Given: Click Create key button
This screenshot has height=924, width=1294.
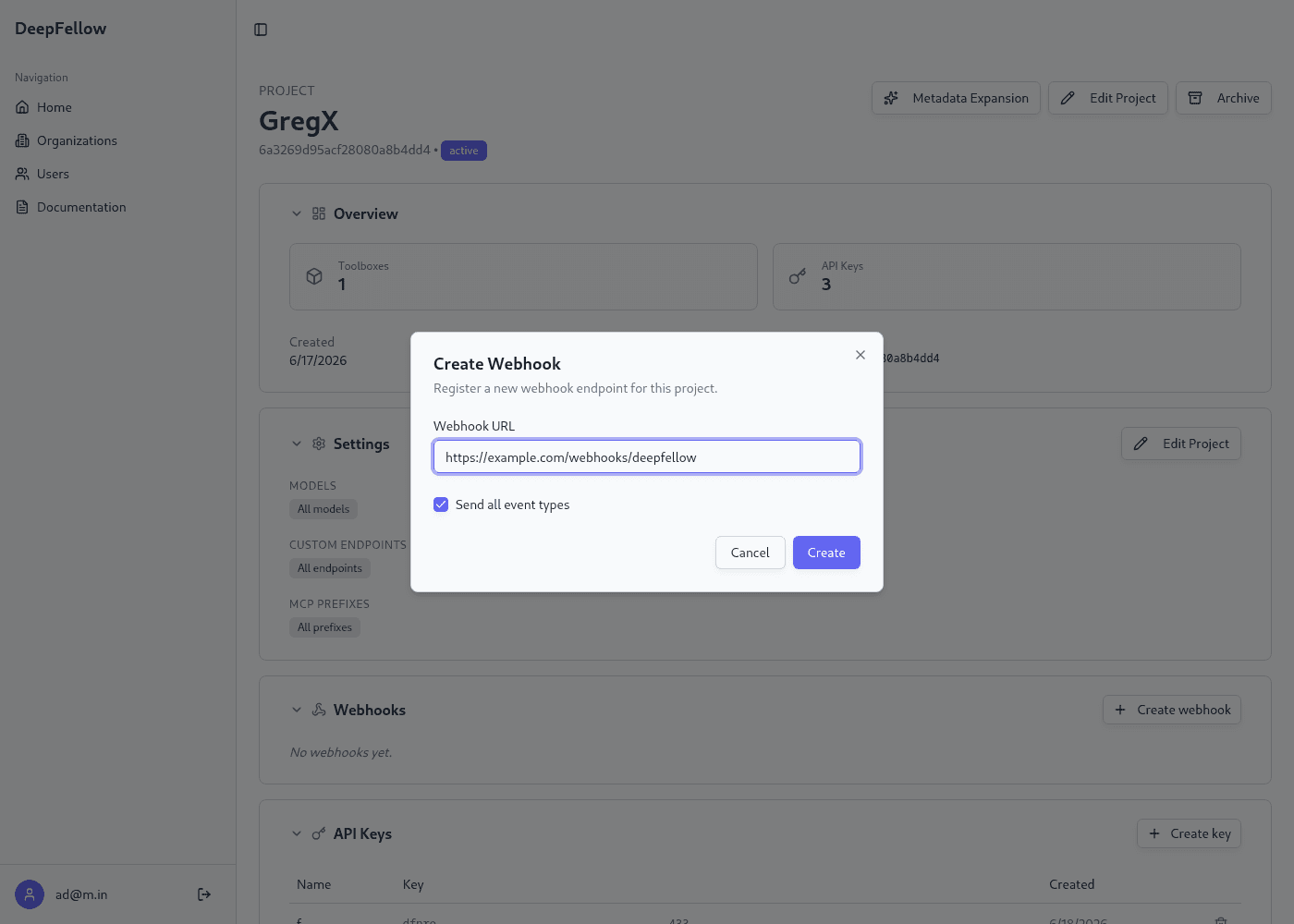Looking at the screenshot, I should pos(1189,833).
